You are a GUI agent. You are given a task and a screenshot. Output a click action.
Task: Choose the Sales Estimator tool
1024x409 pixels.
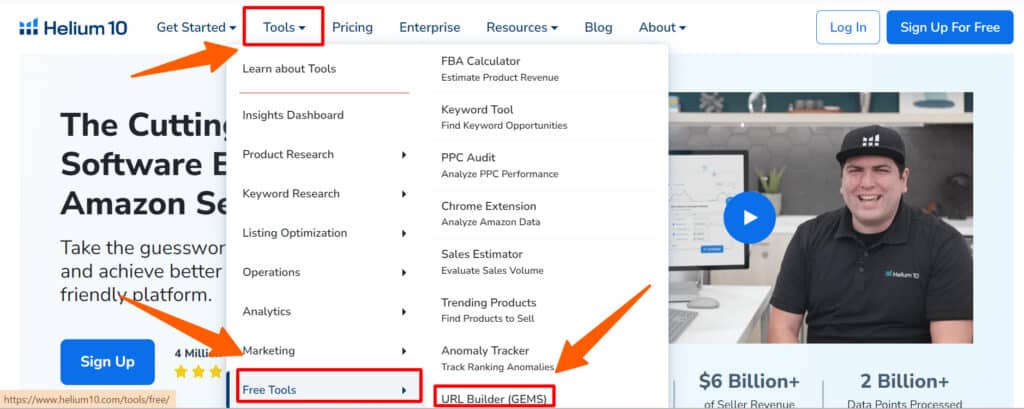pyautogui.click(x=492, y=261)
